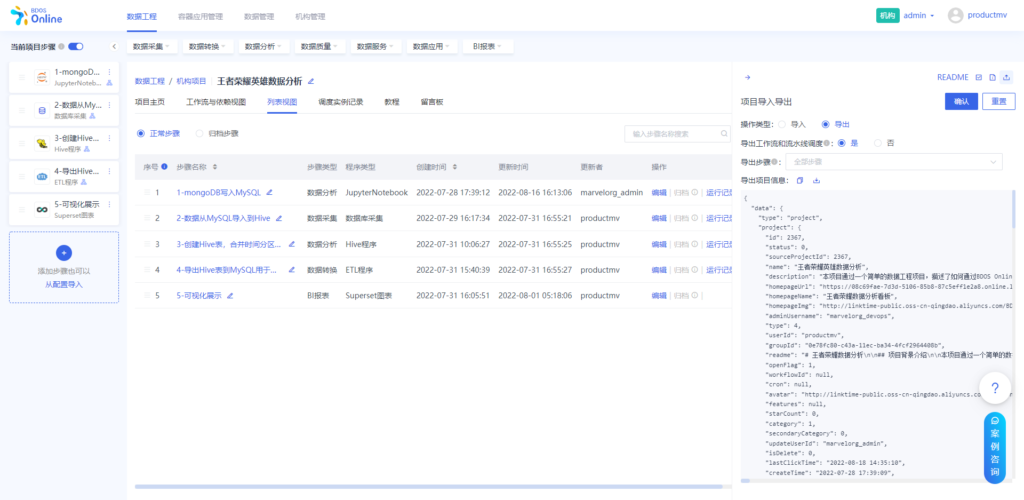This screenshot has width=1024, height=500.
Task: Switch to 机构管理 top menu
Action: [310, 16]
